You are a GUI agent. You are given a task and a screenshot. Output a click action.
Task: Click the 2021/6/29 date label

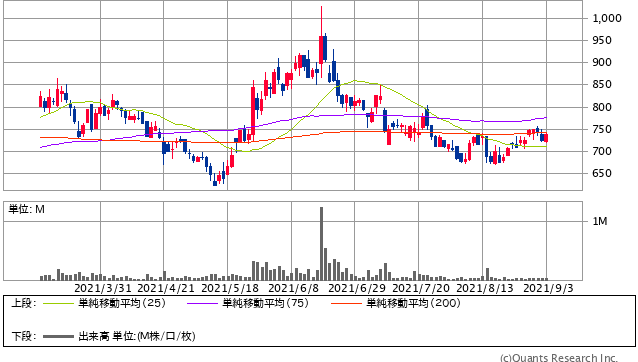tap(357, 288)
